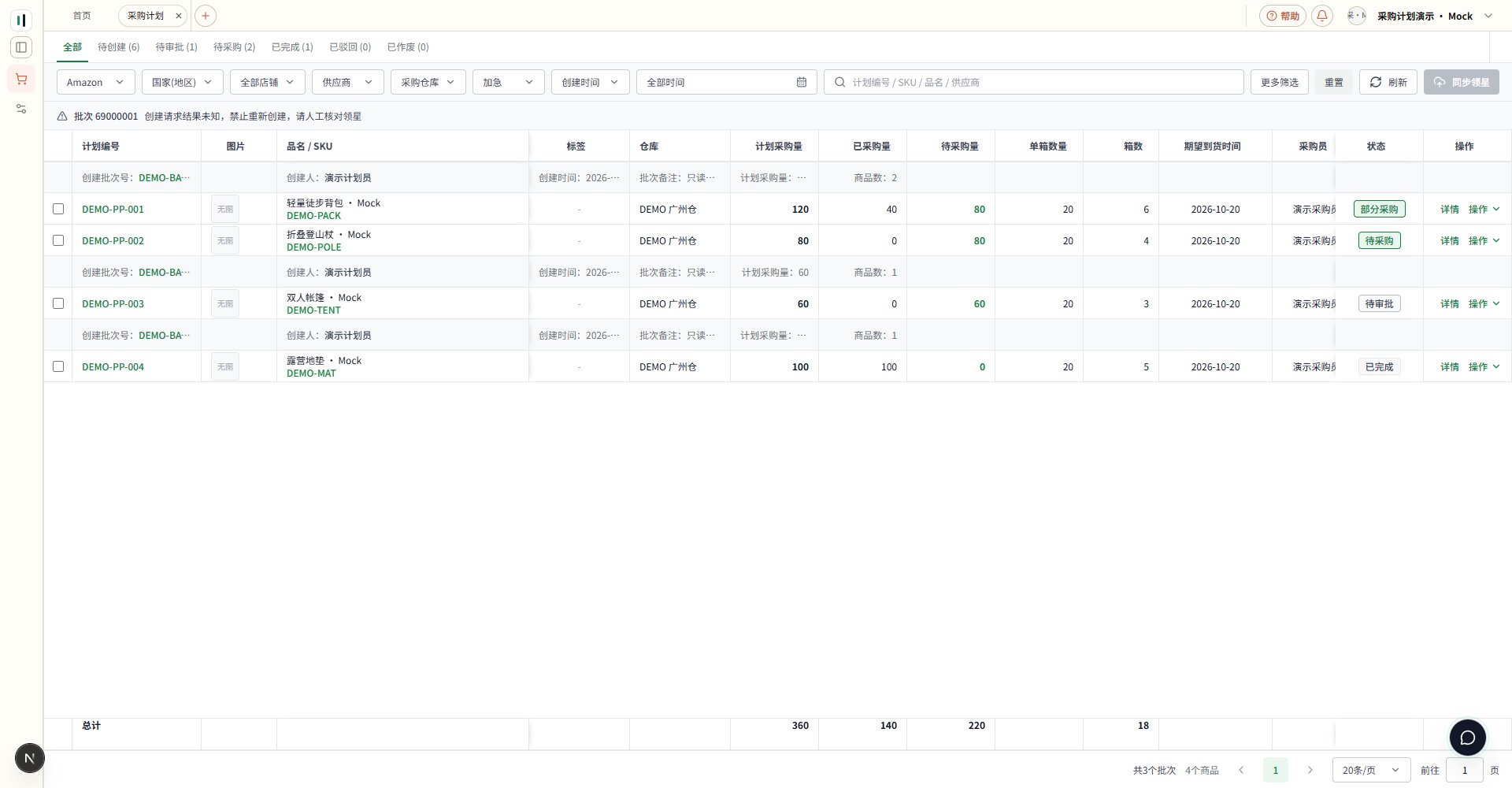This screenshot has height=788, width=1512.
Task: Open the 帮助 help button
Action: click(x=1283, y=16)
